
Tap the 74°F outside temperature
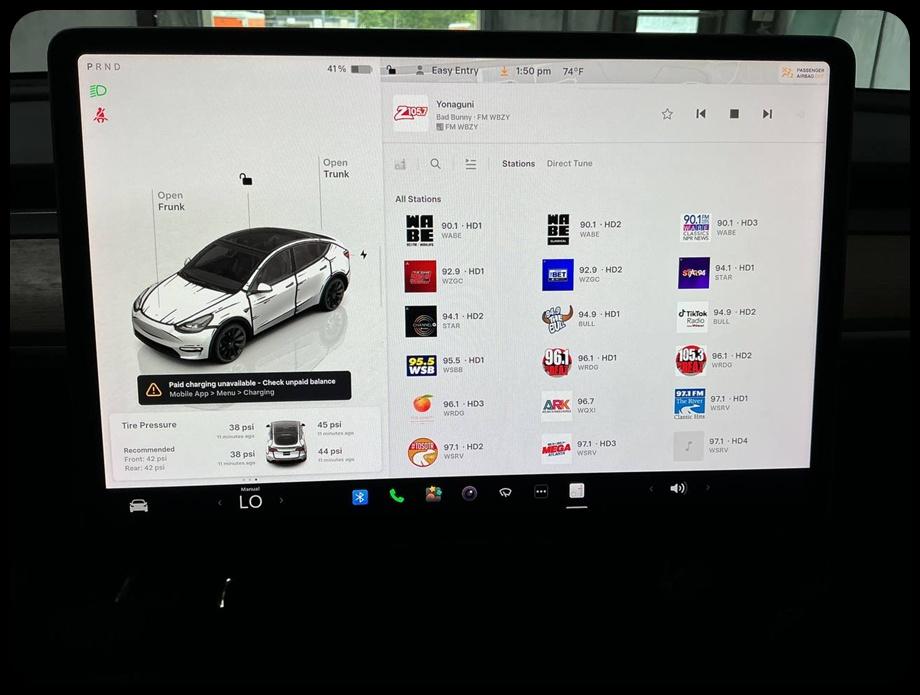[x=573, y=72]
